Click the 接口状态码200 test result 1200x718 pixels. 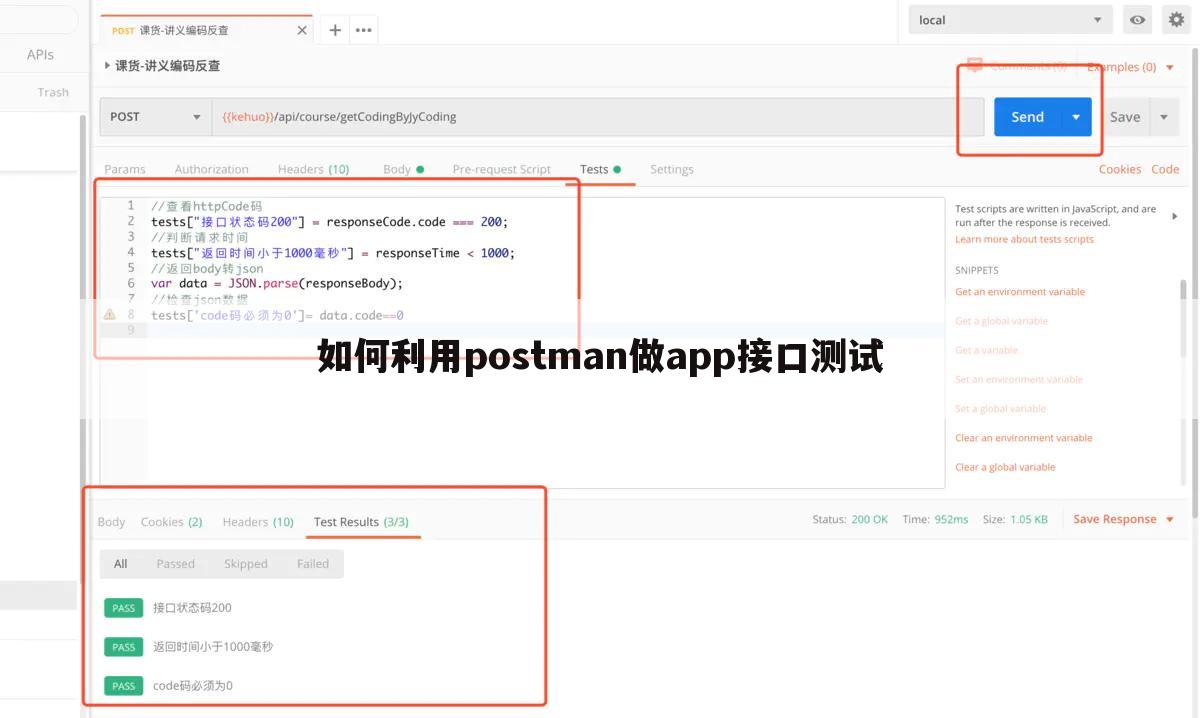click(192, 608)
